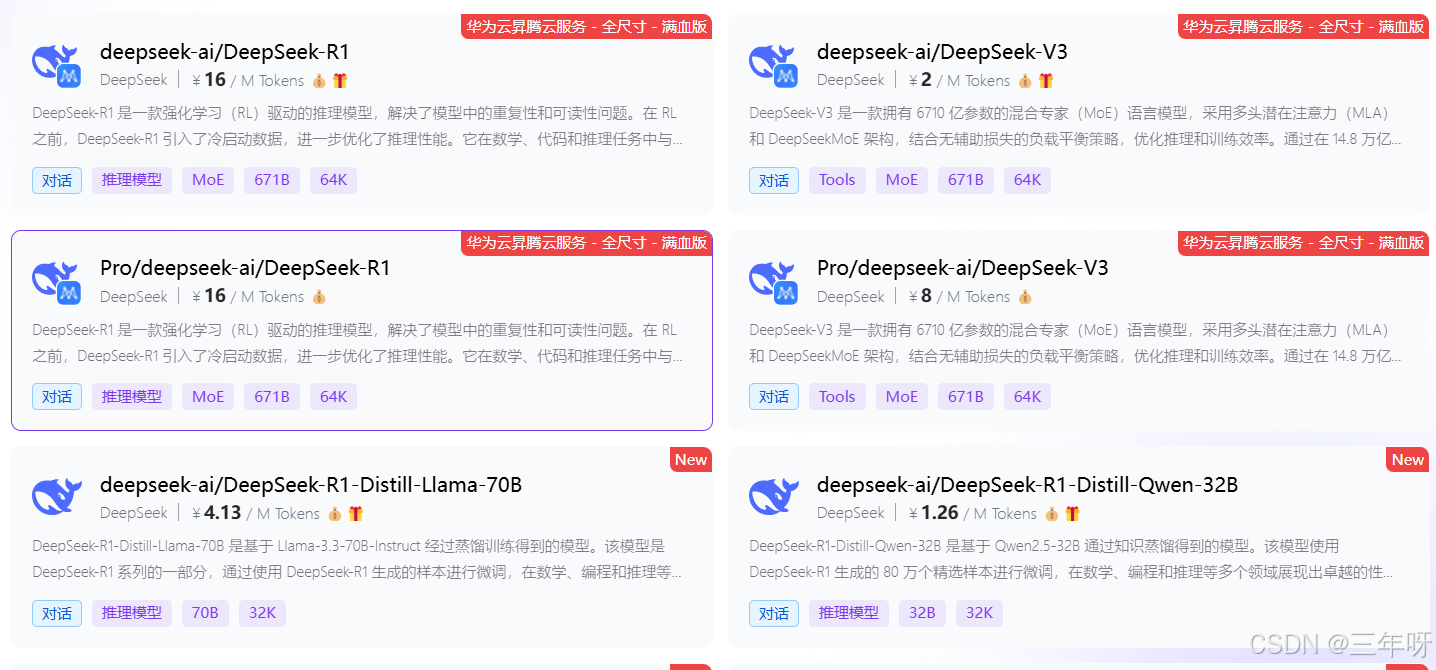Click gift icon on DeepSeek-R1-Distill-Llama-70B card
This screenshot has height=670, width=1436.
tap(356, 513)
